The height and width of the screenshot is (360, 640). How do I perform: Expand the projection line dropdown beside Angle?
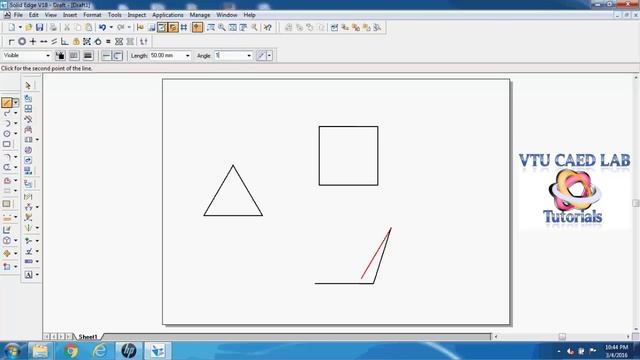pyautogui.click(x=269, y=56)
